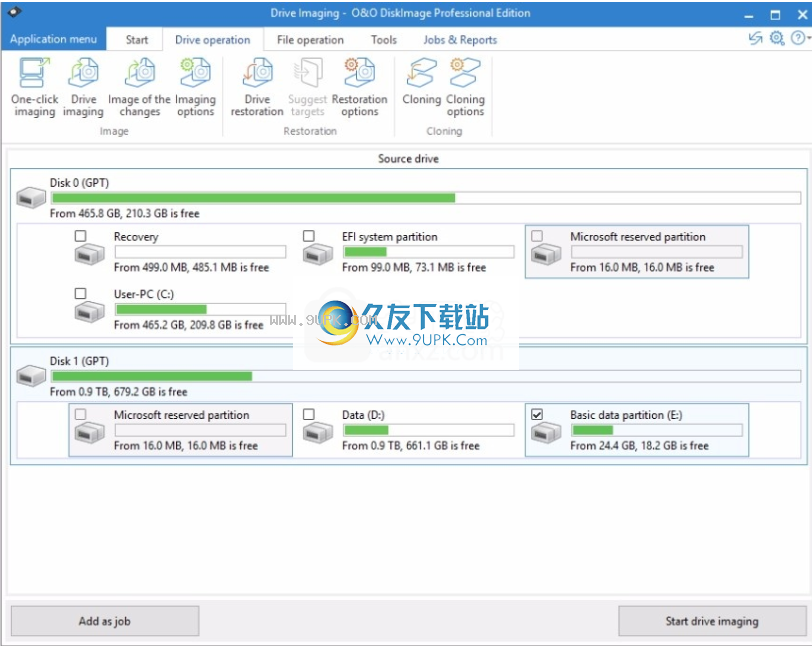Open settings gear icon at top right

point(777,38)
